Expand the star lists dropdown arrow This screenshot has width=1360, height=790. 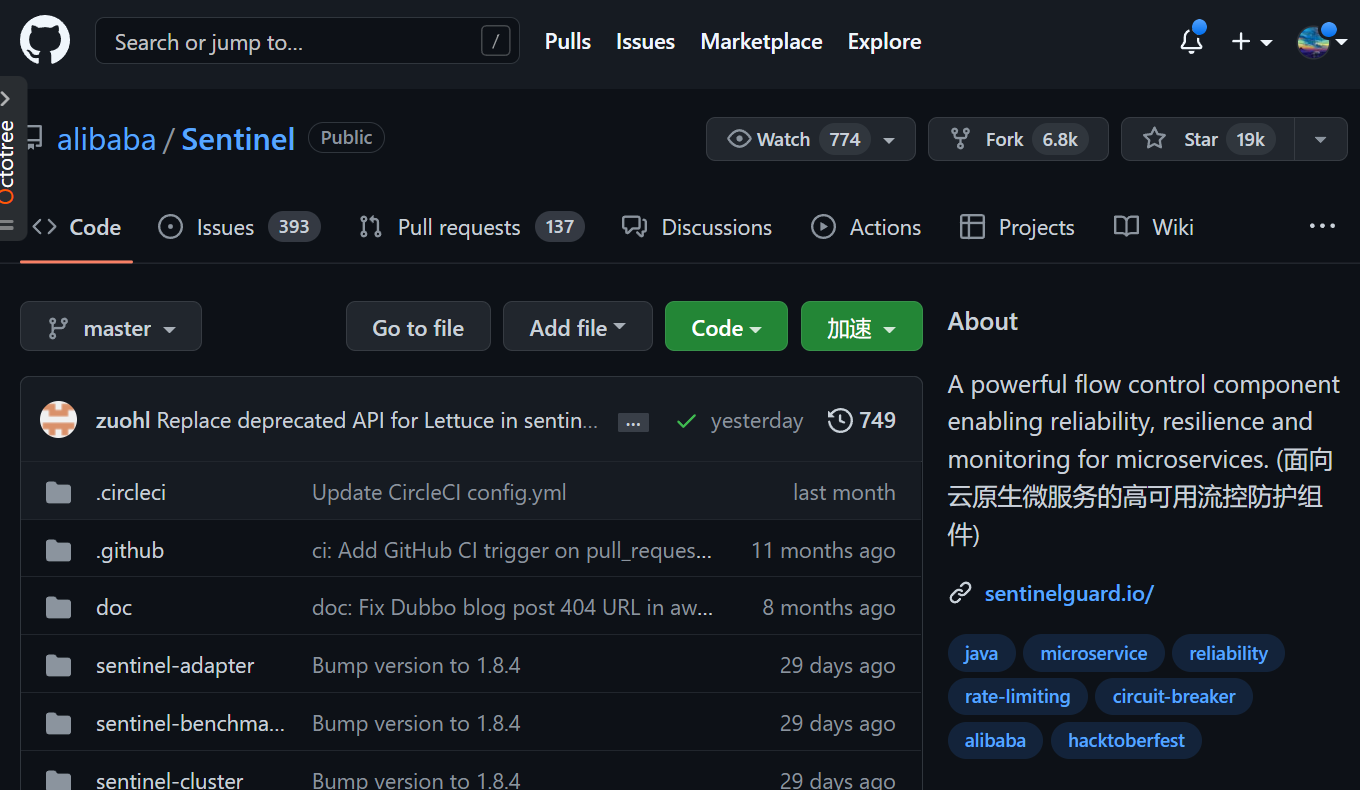(1321, 139)
